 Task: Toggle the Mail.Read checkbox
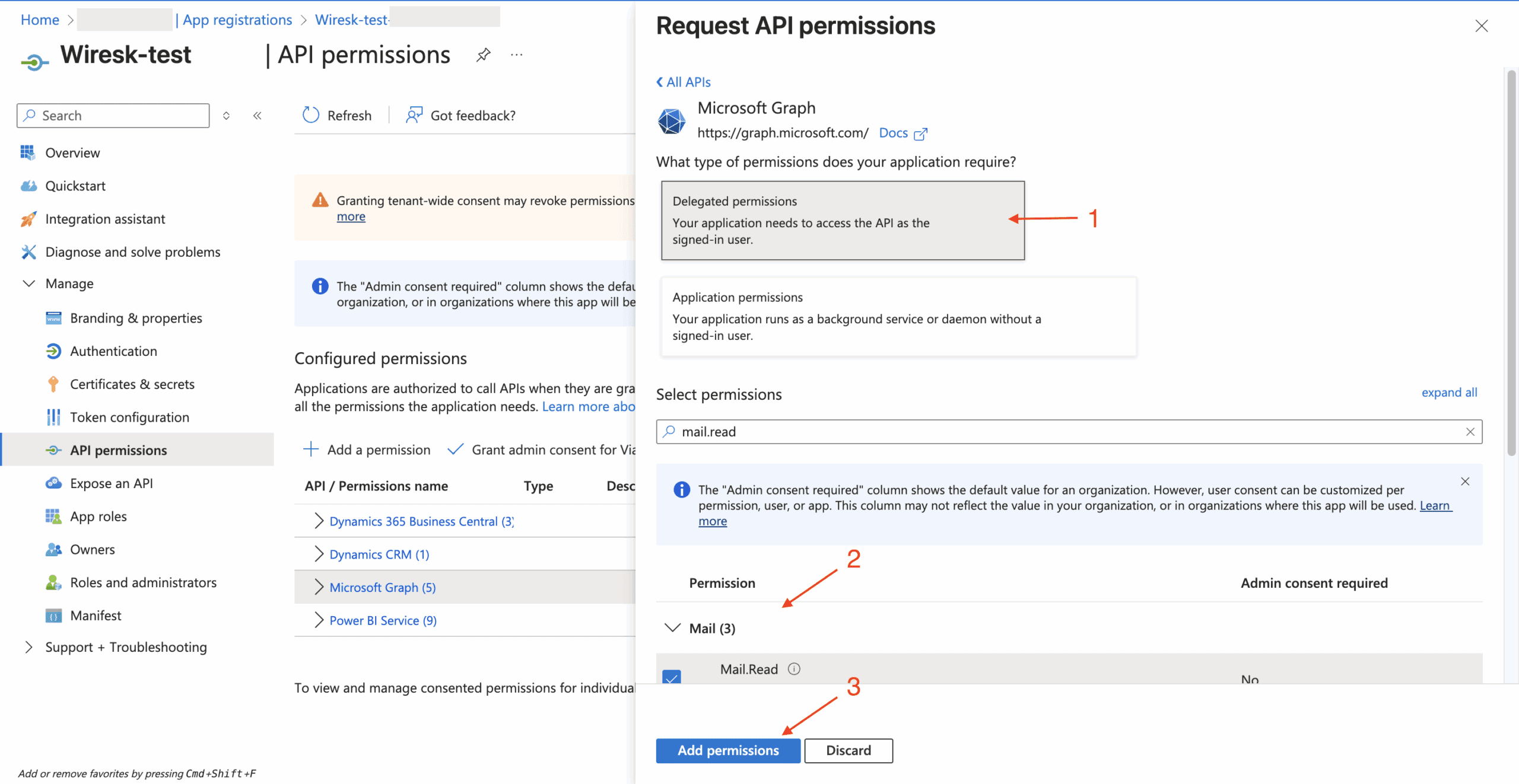[672, 676]
